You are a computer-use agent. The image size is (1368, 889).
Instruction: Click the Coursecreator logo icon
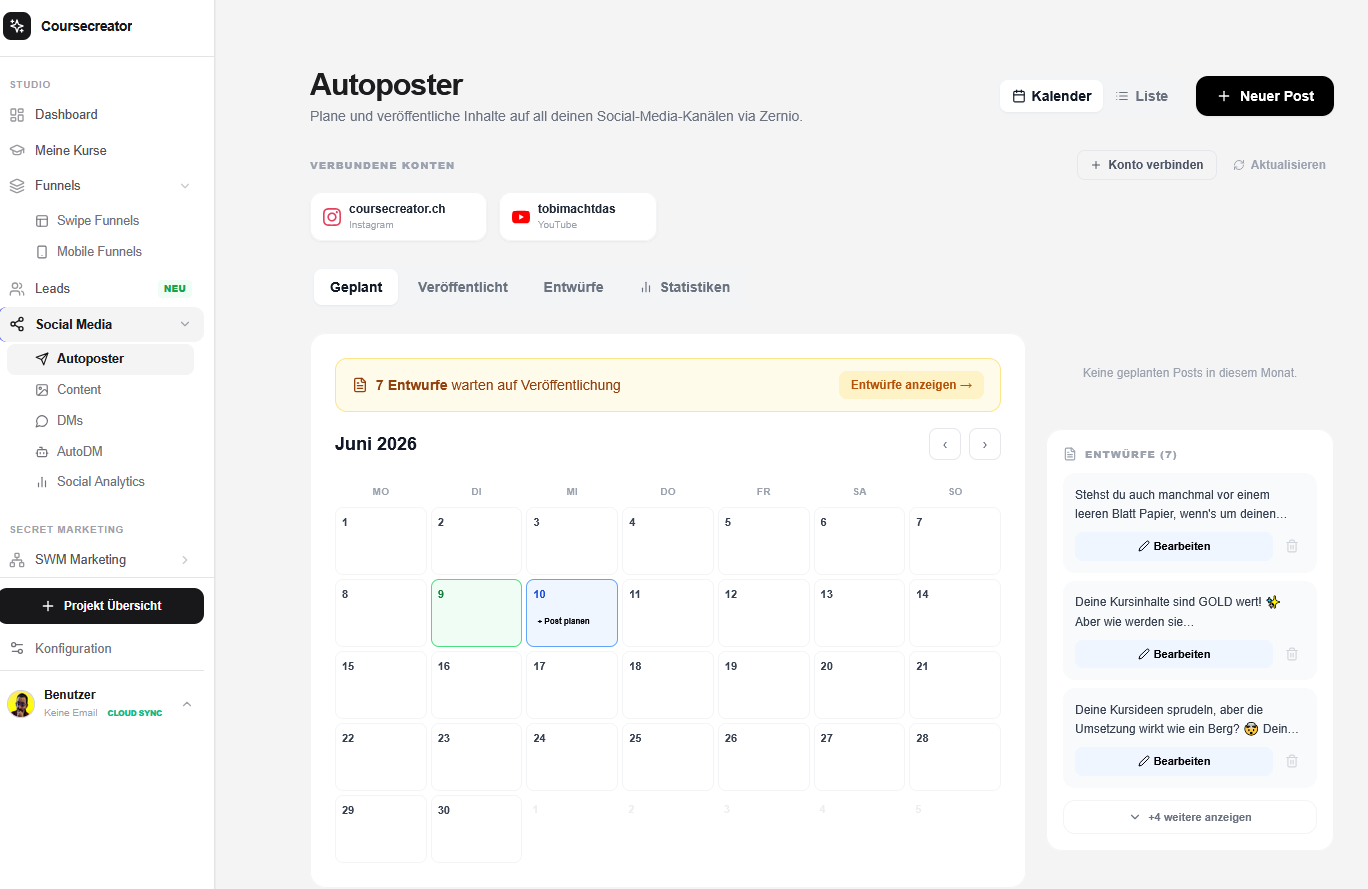tap(17, 26)
